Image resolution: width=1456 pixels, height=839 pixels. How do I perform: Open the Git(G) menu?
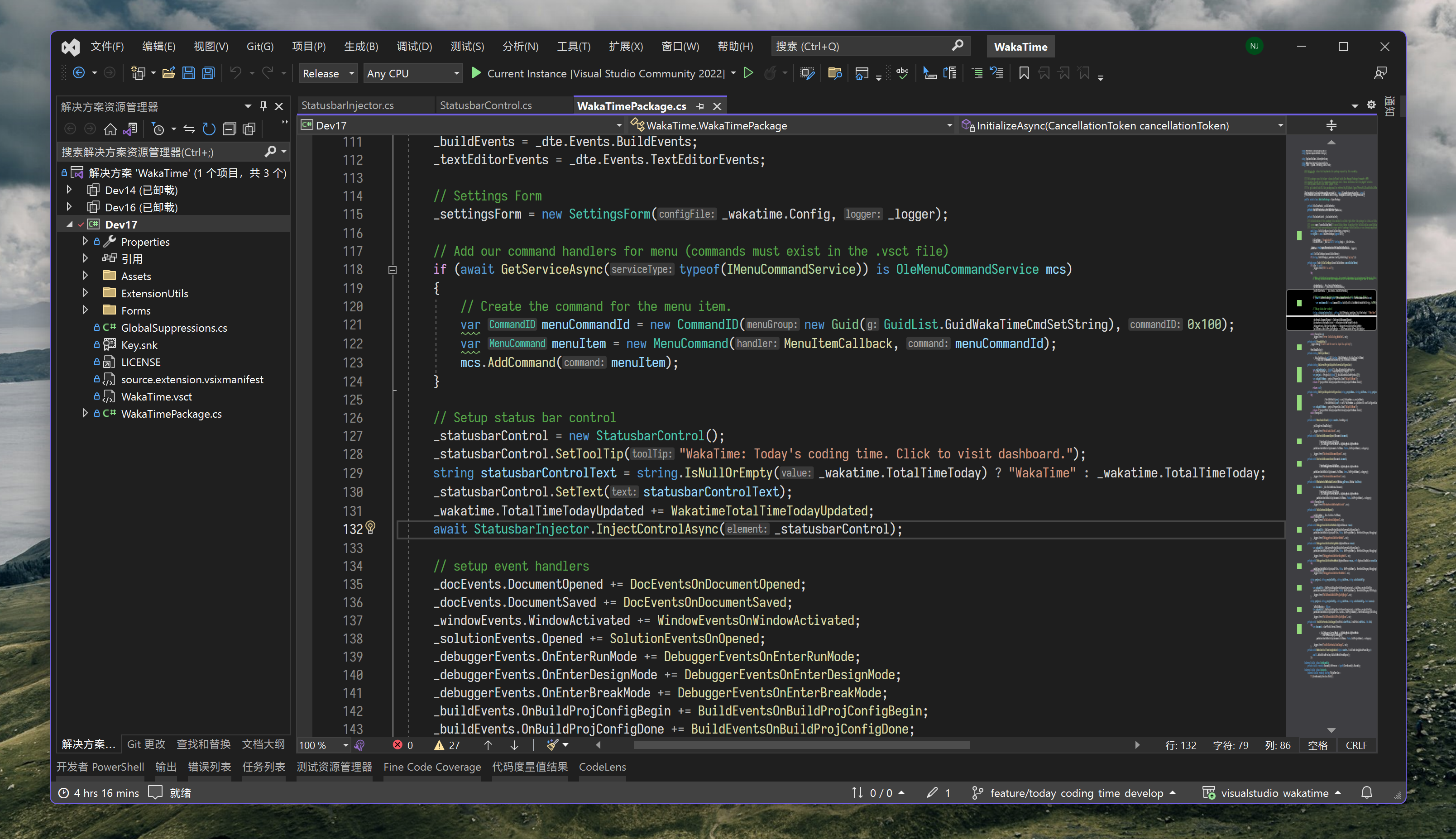259,46
